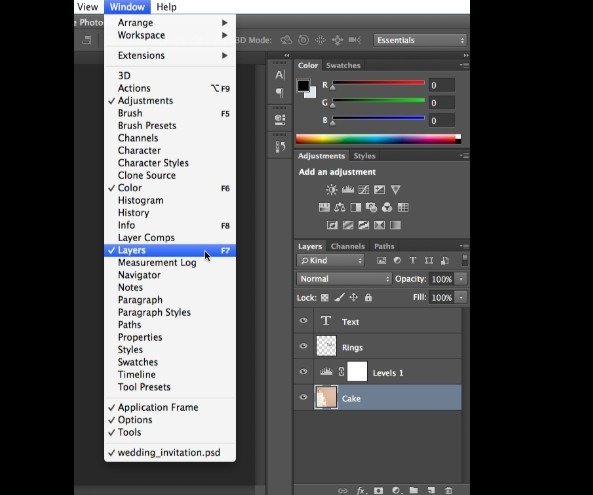Image resolution: width=593 pixels, height=495 pixels.
Task: Toggle the shape layers filter
Action: point(428,260)
